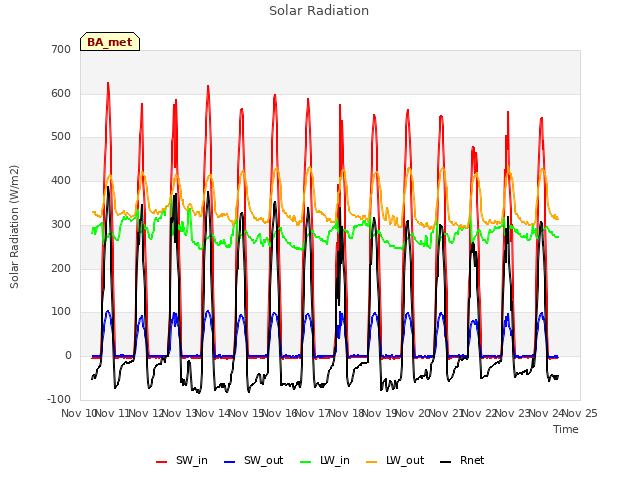The height and width of the screenshot is (480, 640).
Task: Click the -100 y-axis tick label
Action: pyautogui.click(x=59, y=399)
